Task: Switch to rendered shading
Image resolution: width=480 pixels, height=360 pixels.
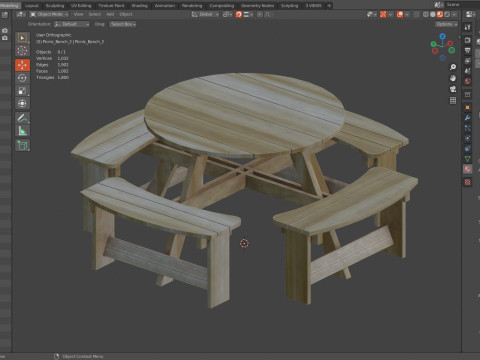Action: point(447,14)
